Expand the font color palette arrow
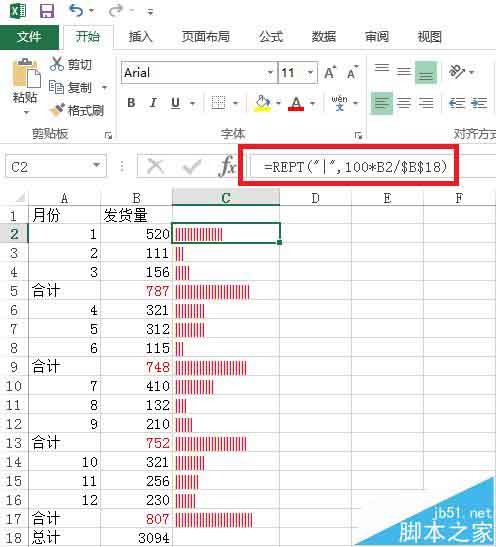The image size is (496, 547). [313, 103]
